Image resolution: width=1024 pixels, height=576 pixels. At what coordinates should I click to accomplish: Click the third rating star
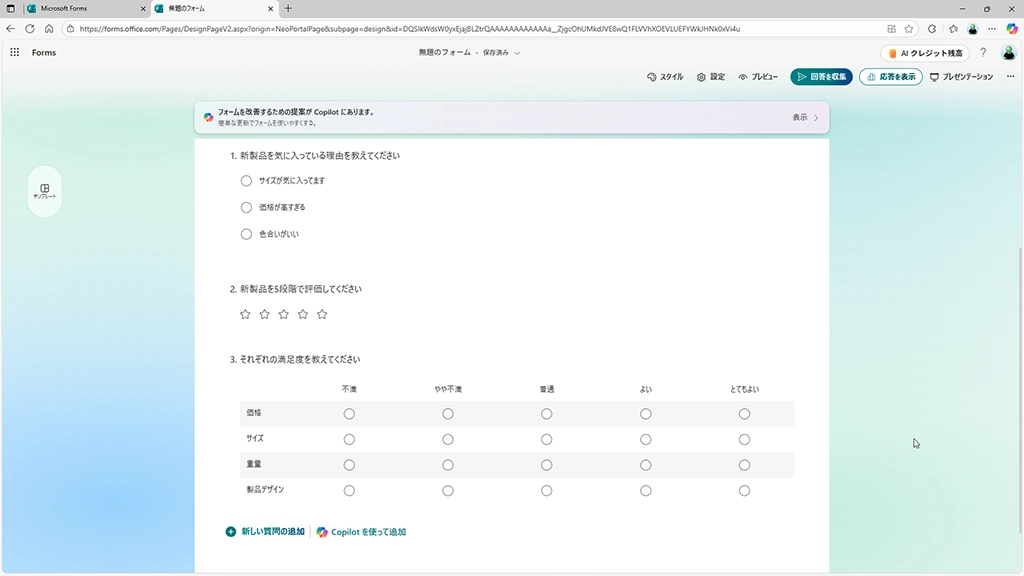point(284,314)
